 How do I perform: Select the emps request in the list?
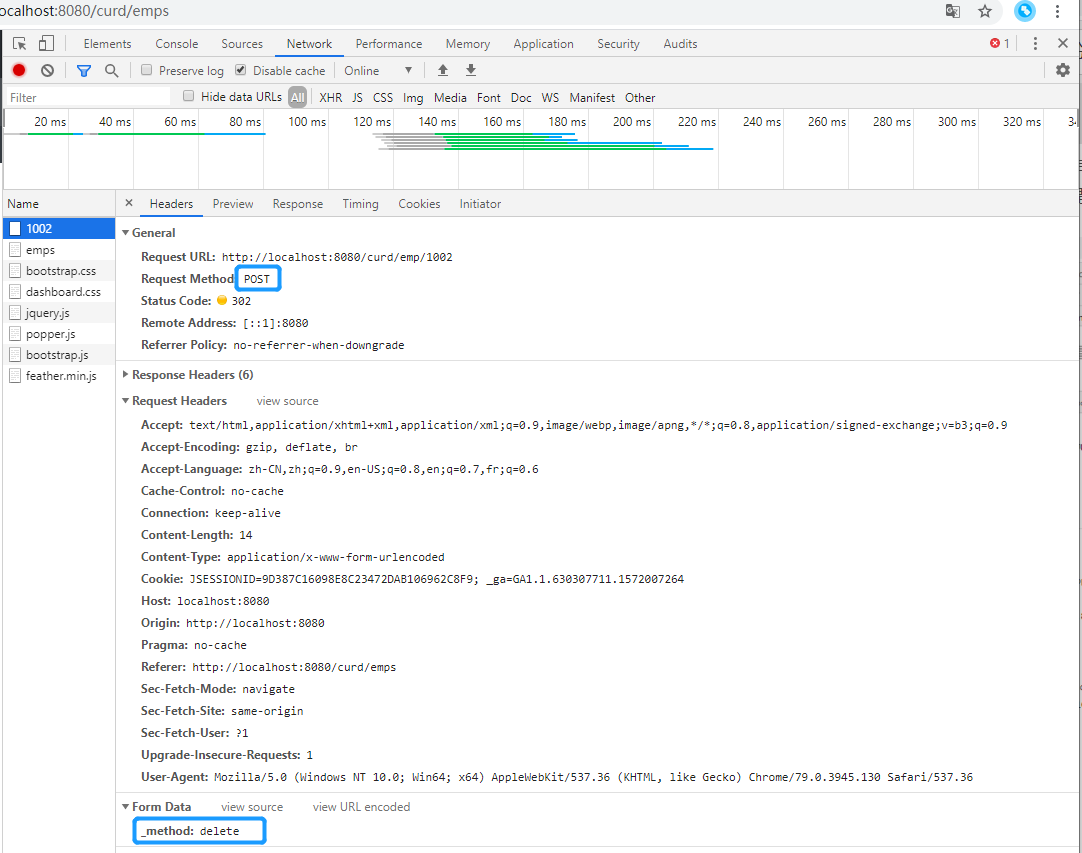tap(40, 249)
